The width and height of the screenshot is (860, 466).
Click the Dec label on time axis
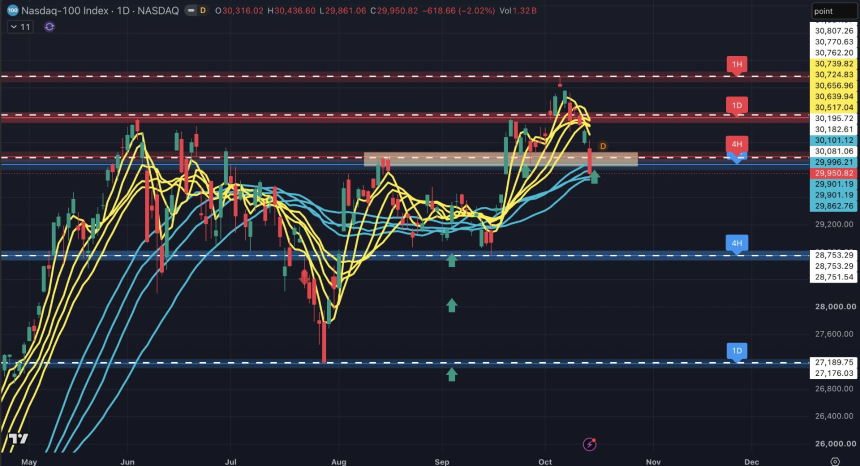(751, 462)
